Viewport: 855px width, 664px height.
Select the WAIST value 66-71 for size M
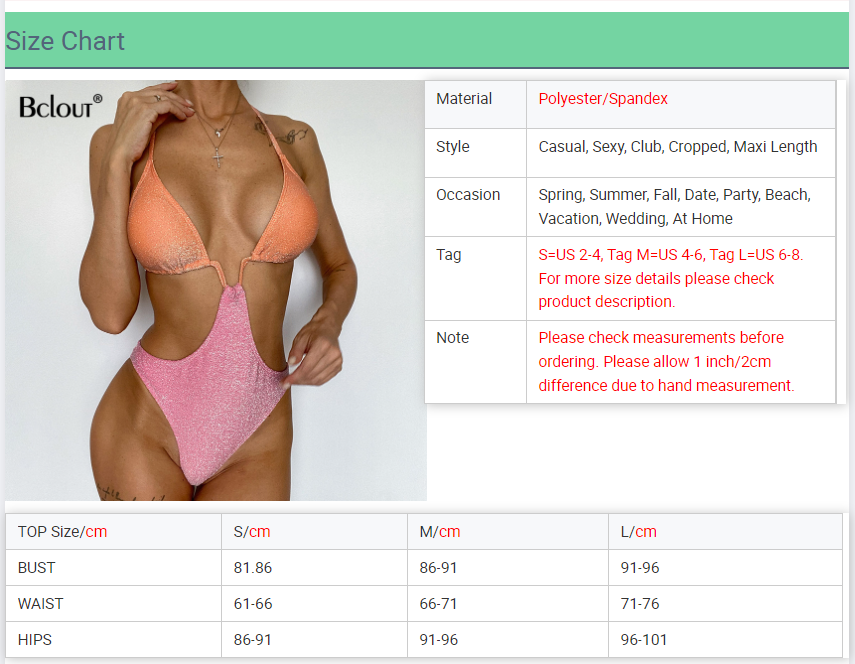438,604
